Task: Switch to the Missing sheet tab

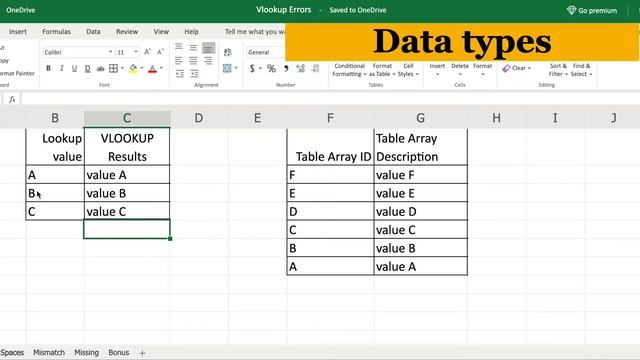Action: tap(87, 352)
